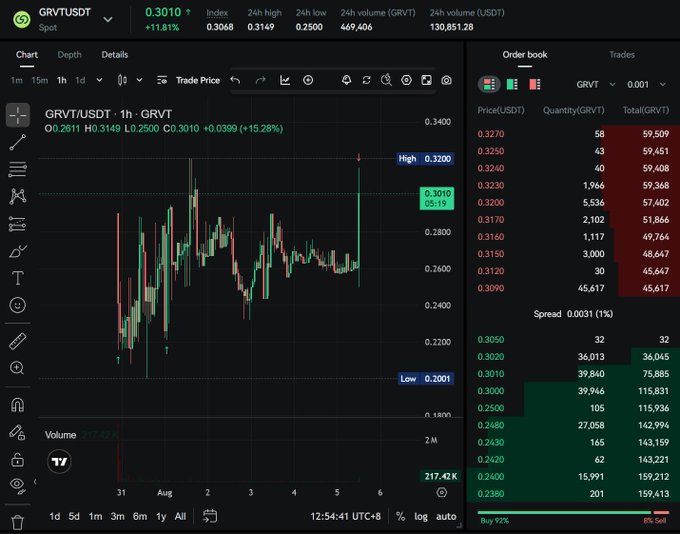Screen dimensions: 680x534
Task: Toggle the magnet snap mode
Action: pyautogui.click(x=18, y=405)
